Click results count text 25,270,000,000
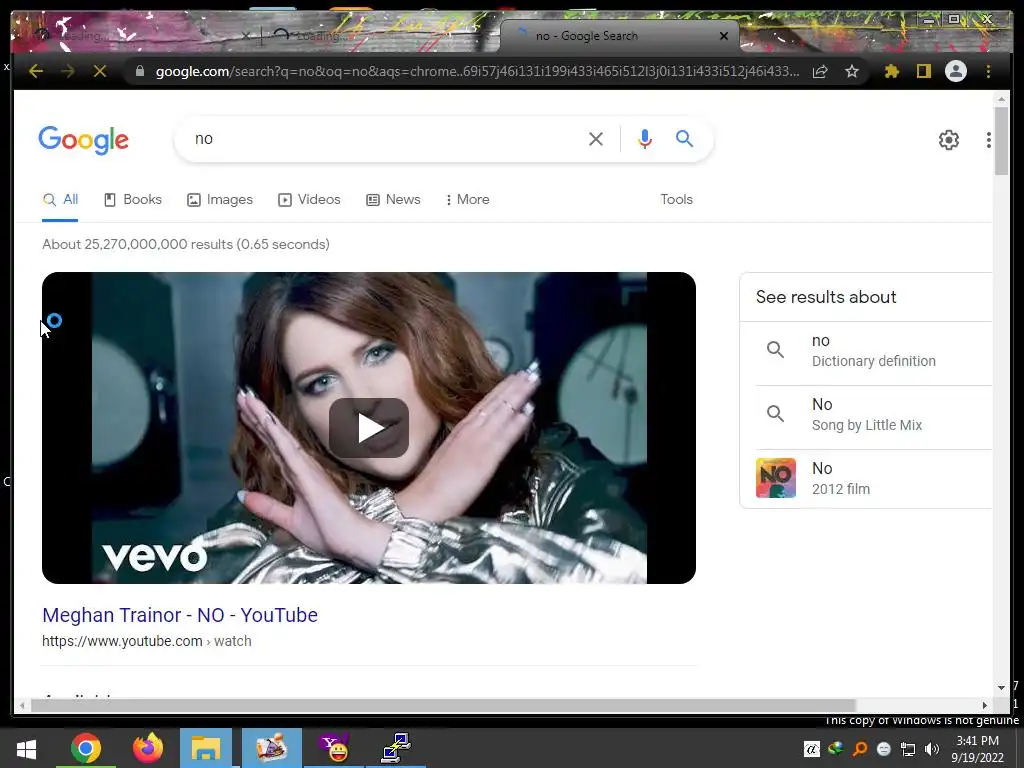Screen dimensions: 1024x768 pyautogui.click(x=186, y=244)
